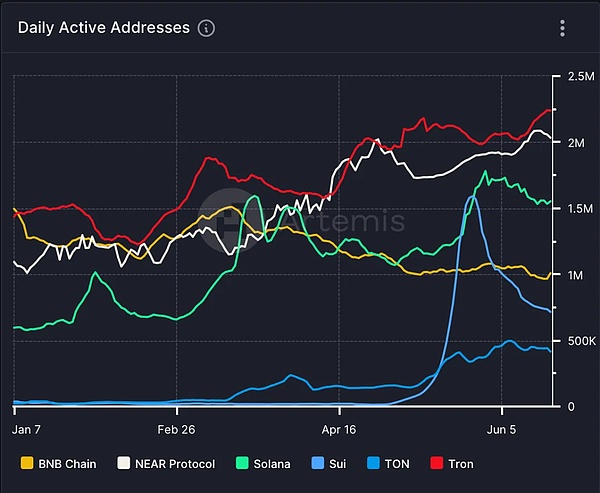Click the red Tron color swatch
The image size is (600, 493).
click(x=435, y=464)
